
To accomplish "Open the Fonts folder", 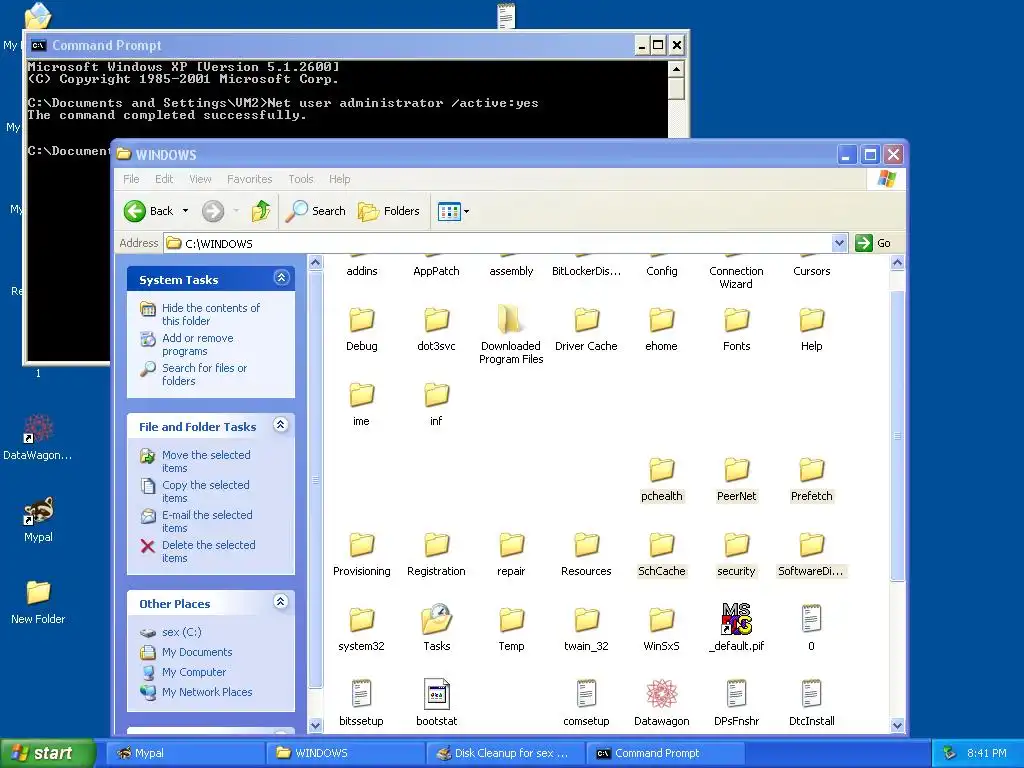I will coord(737,329).
